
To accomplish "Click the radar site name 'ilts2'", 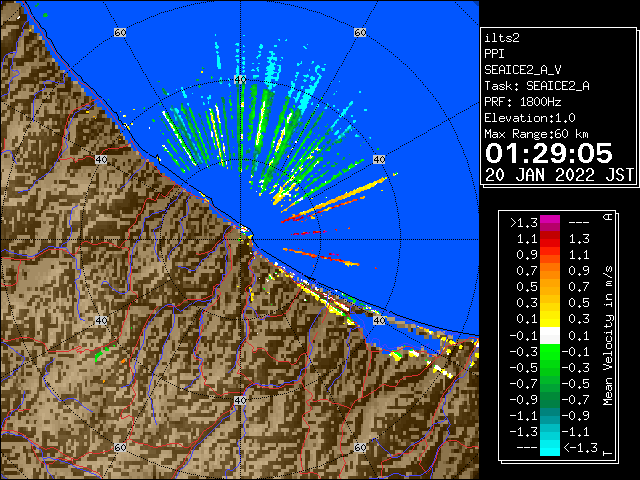I will 502,38.
